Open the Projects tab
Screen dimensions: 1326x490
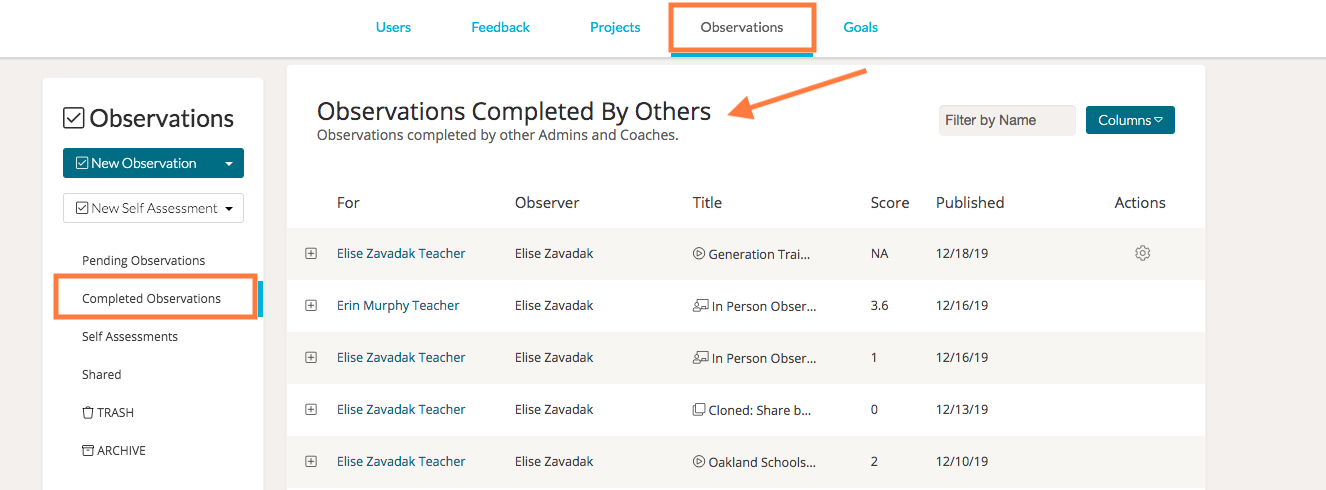pyautogui.click(x=615, y=27)
